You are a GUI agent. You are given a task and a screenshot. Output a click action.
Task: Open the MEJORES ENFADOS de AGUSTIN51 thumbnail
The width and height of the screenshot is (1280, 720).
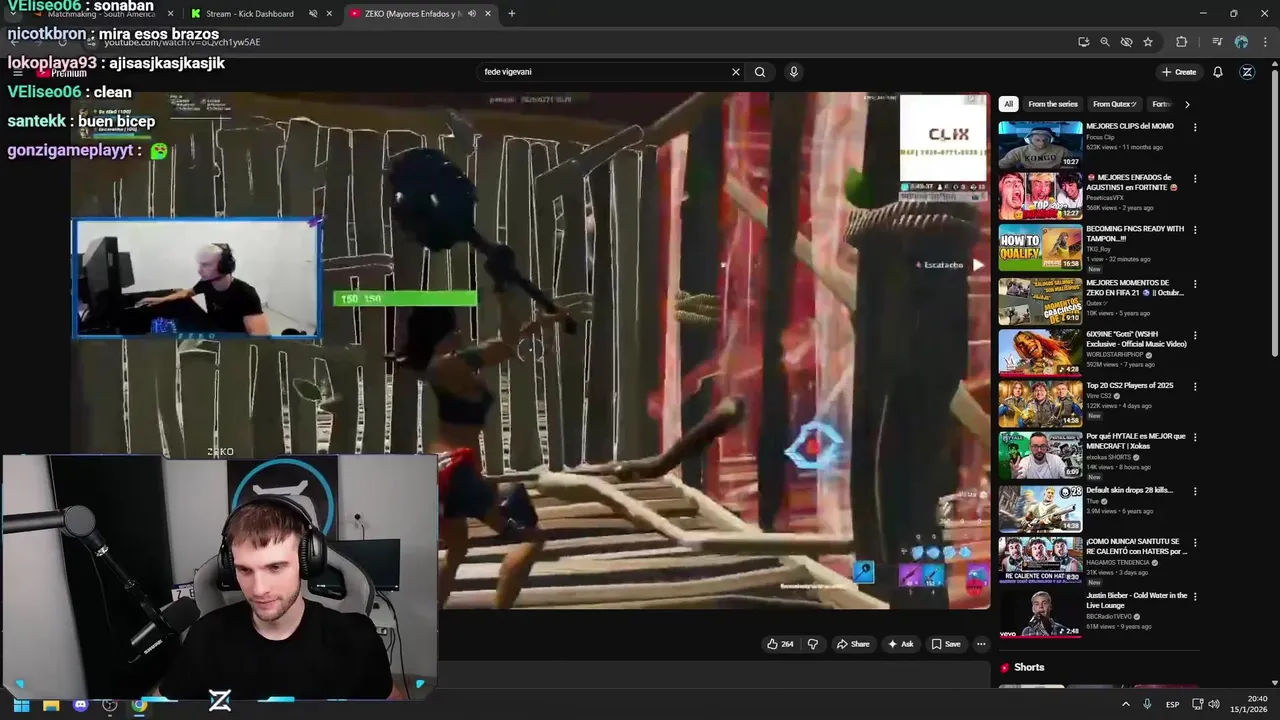1040,196
